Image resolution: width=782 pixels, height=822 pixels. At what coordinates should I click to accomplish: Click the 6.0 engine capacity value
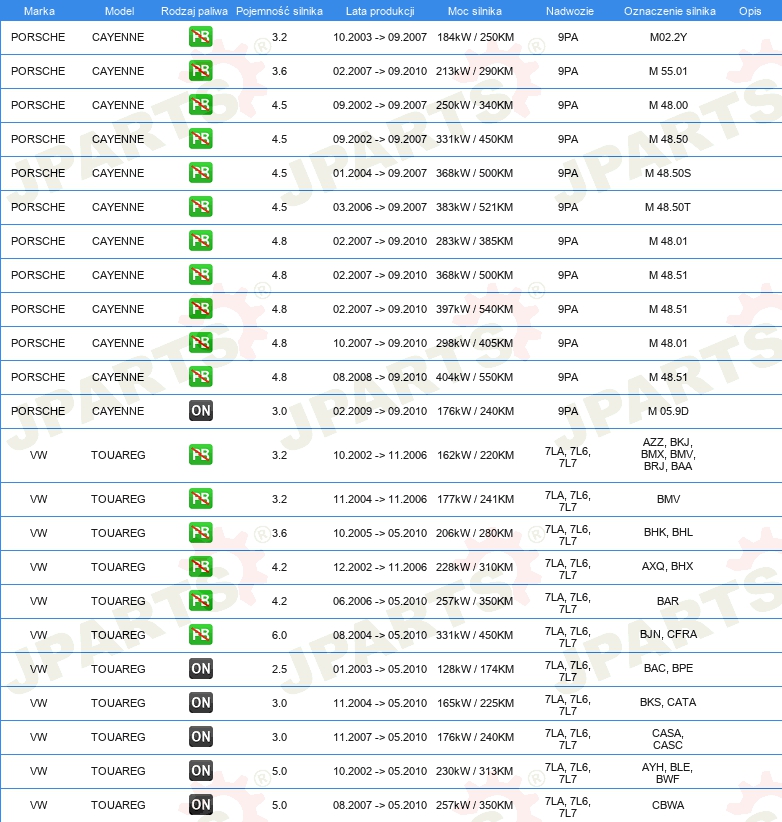coord(279,635)
